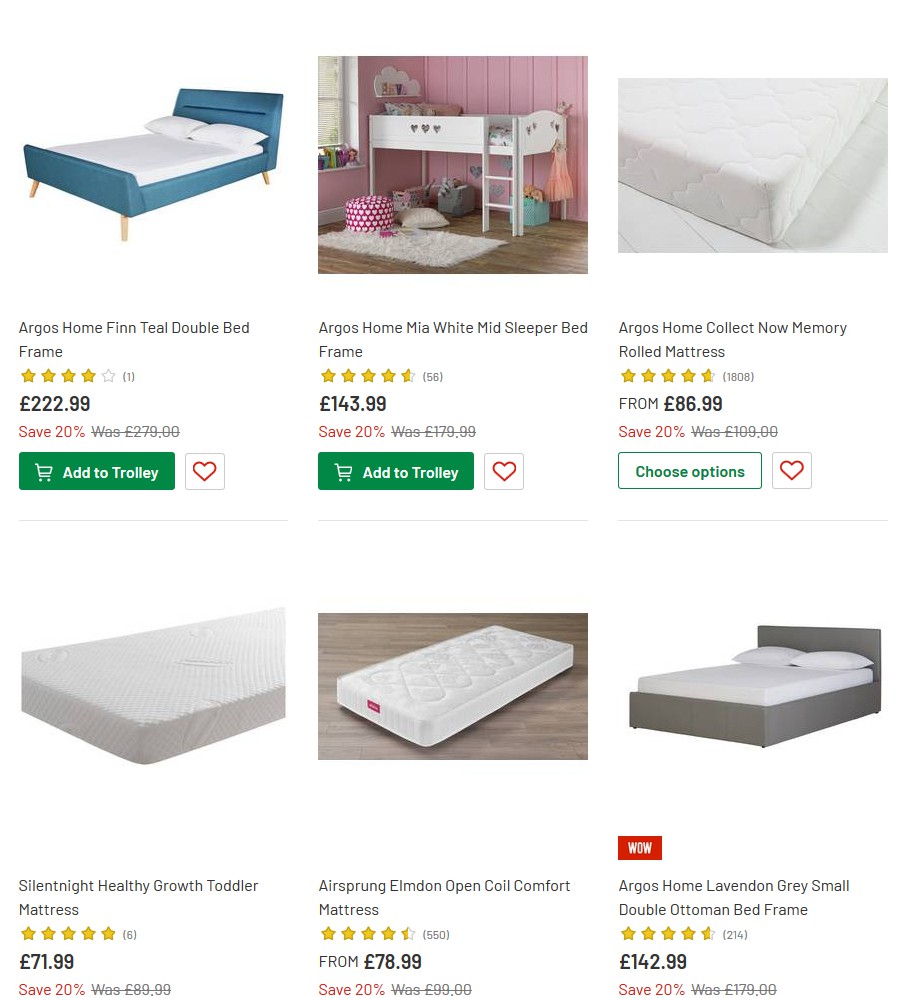Open the Silentnight Toddler Mattress review count (6)
The image size is (905, 998).
131,934
